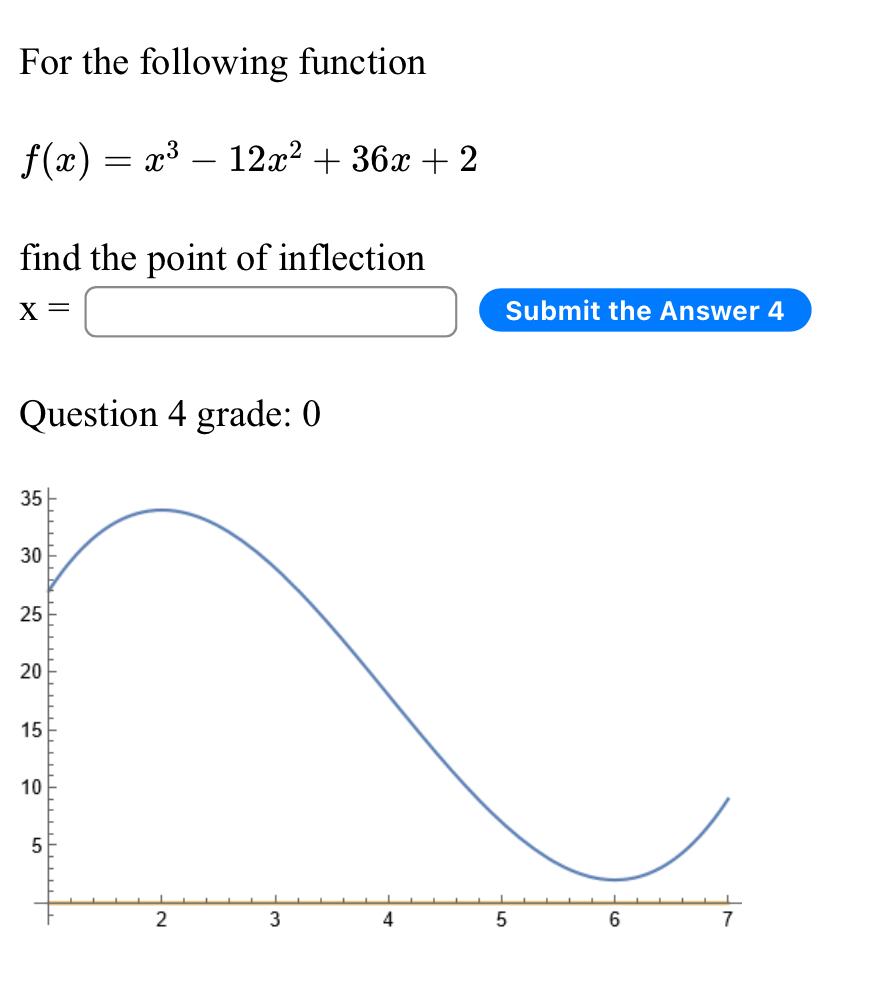This screenshot has width=894, height=987.
Task: Click the number 2 on the x-axis
Action: click(x=161, y=918)
